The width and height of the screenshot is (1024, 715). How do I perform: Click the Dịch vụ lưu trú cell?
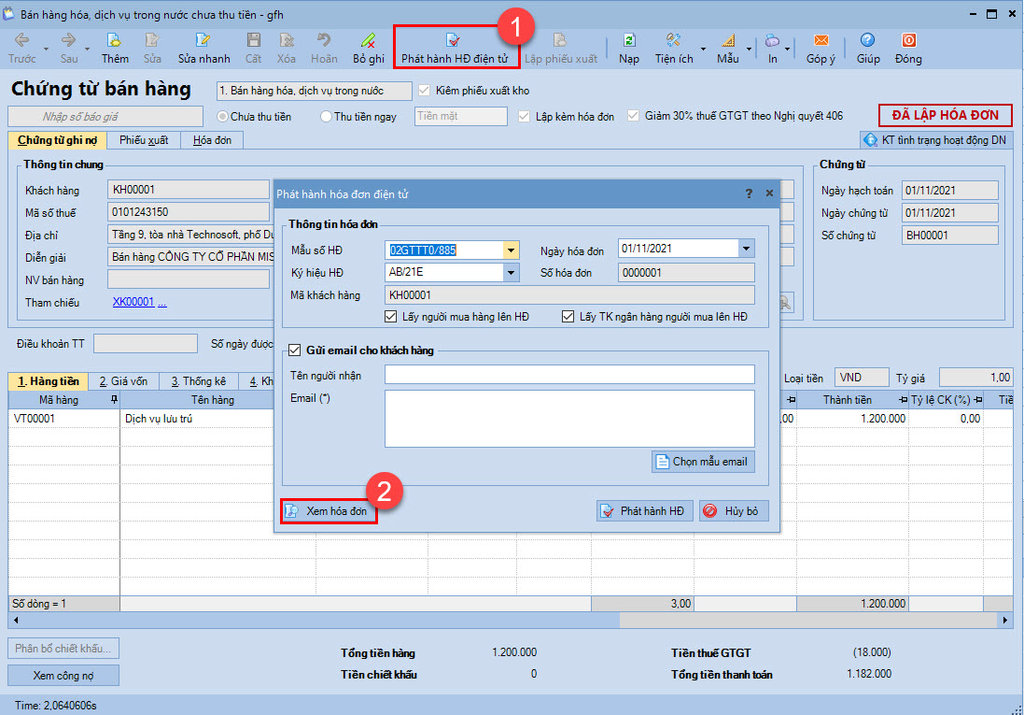(197, 419)
